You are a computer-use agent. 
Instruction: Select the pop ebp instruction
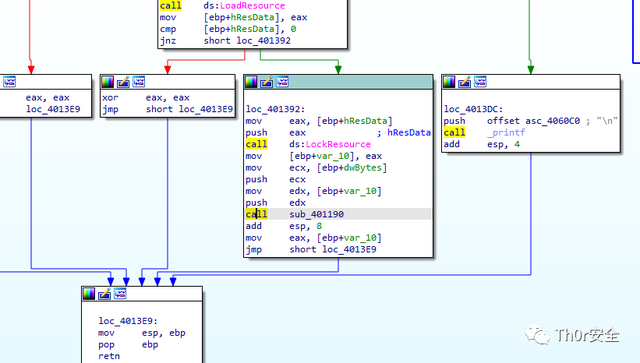tap(128, 345)
